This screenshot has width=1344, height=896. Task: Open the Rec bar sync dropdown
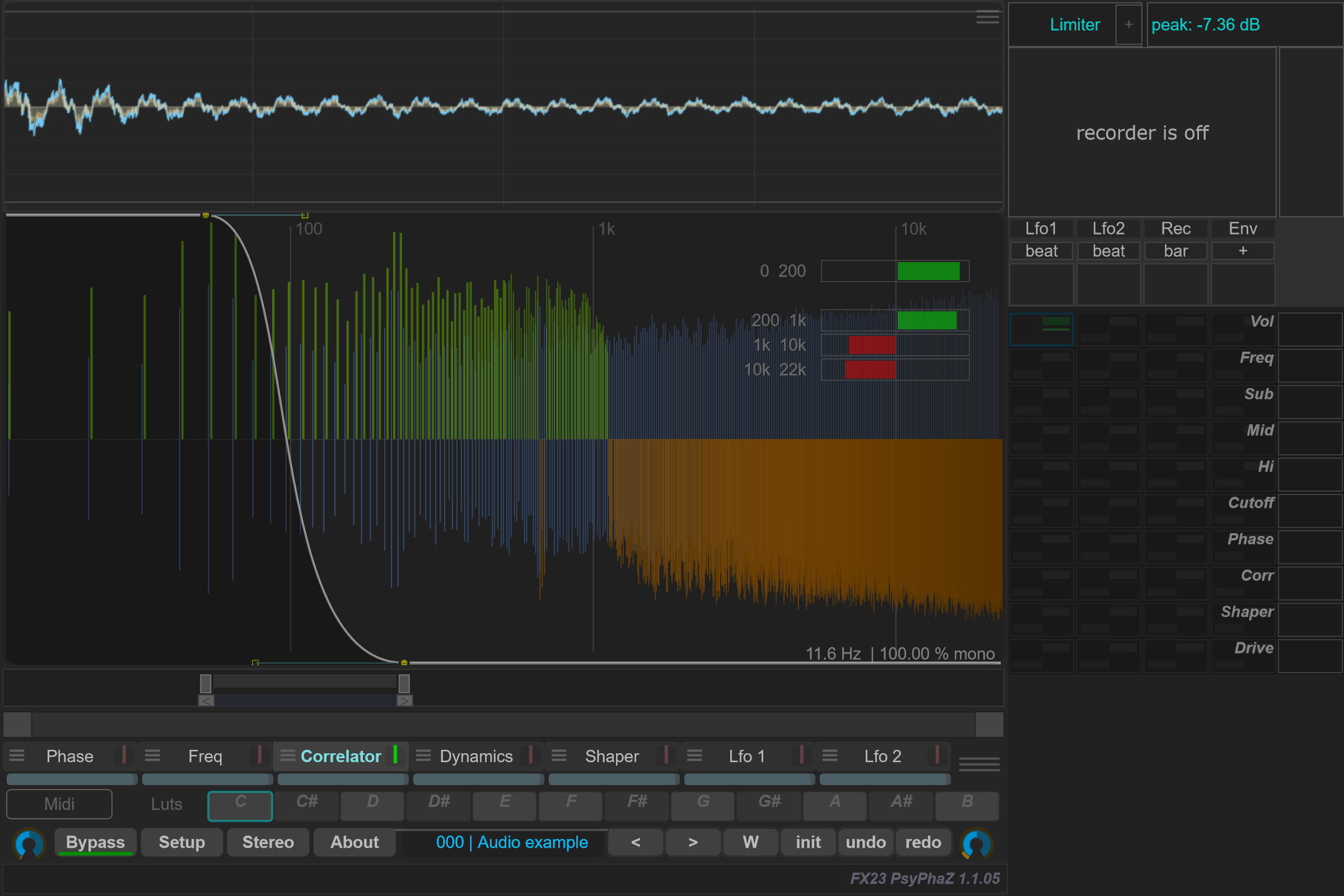(x=1175, y=251)
